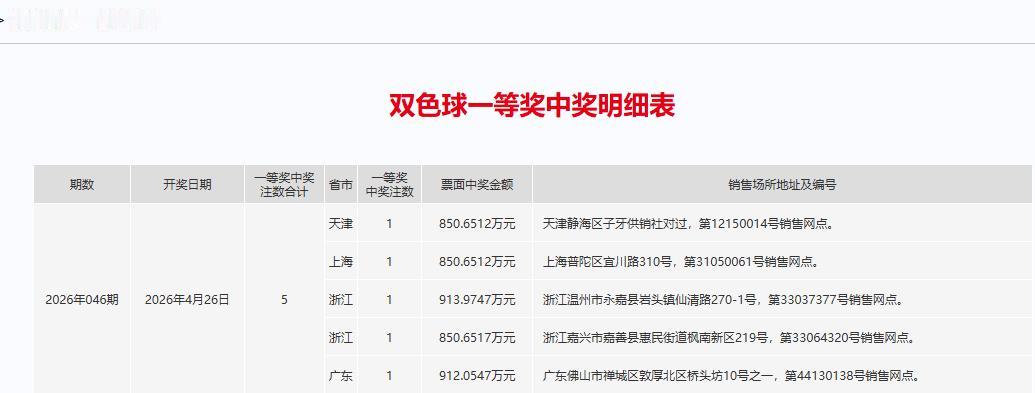The image size is (1035, 393).
Task: Select the 天津静海区子牙供销社对过 address
Action: tap(688, 224)
